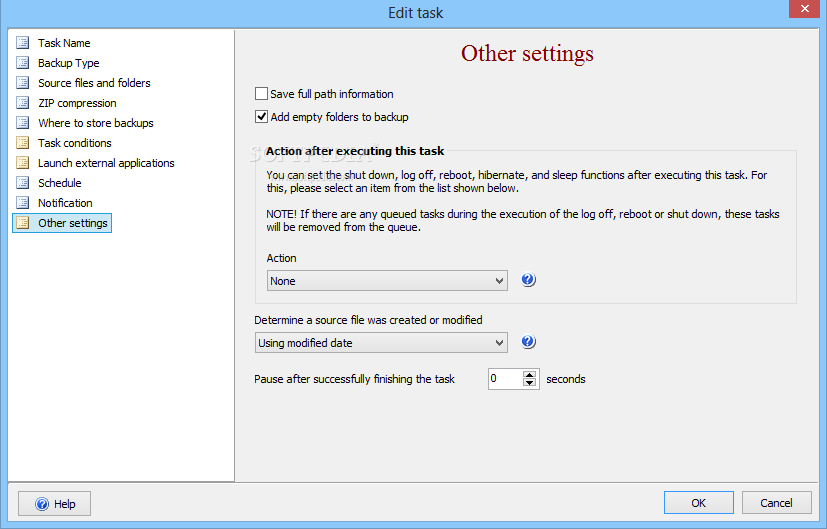Increase pause seconds with up arrow
The height and width of the screenshot is (529, 827).
[530, 374]
